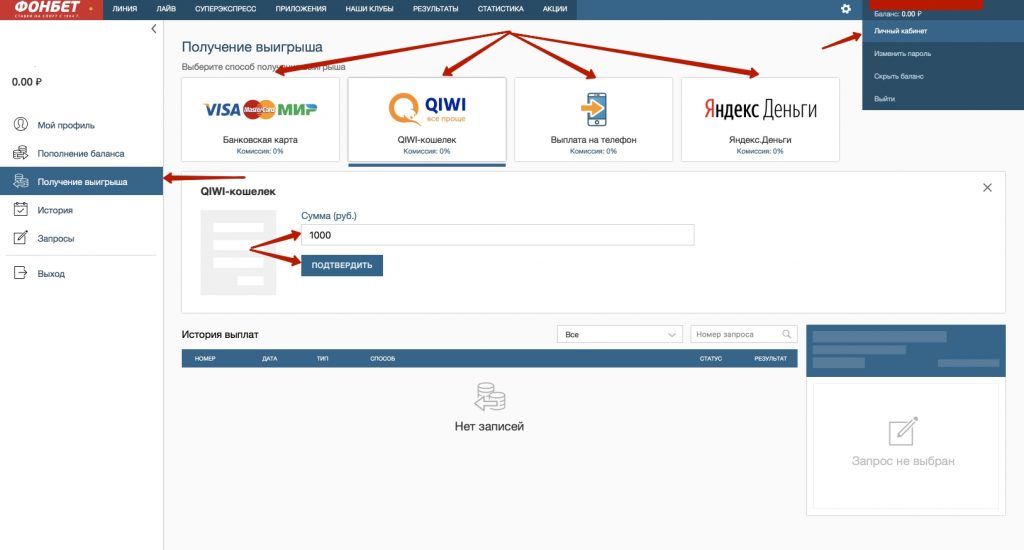This screenshot has height=550, width=1024.
Task: Click the СТАТУС column header
Action: click(711, 359)
